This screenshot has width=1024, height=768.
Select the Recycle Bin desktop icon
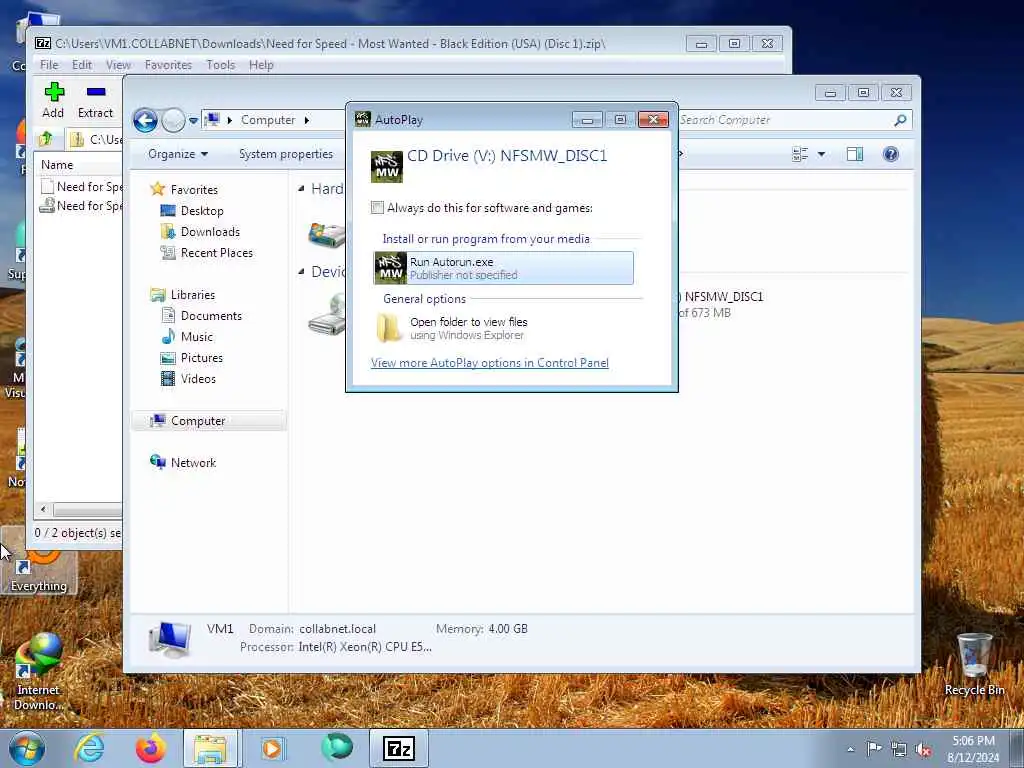click(974, 665)
